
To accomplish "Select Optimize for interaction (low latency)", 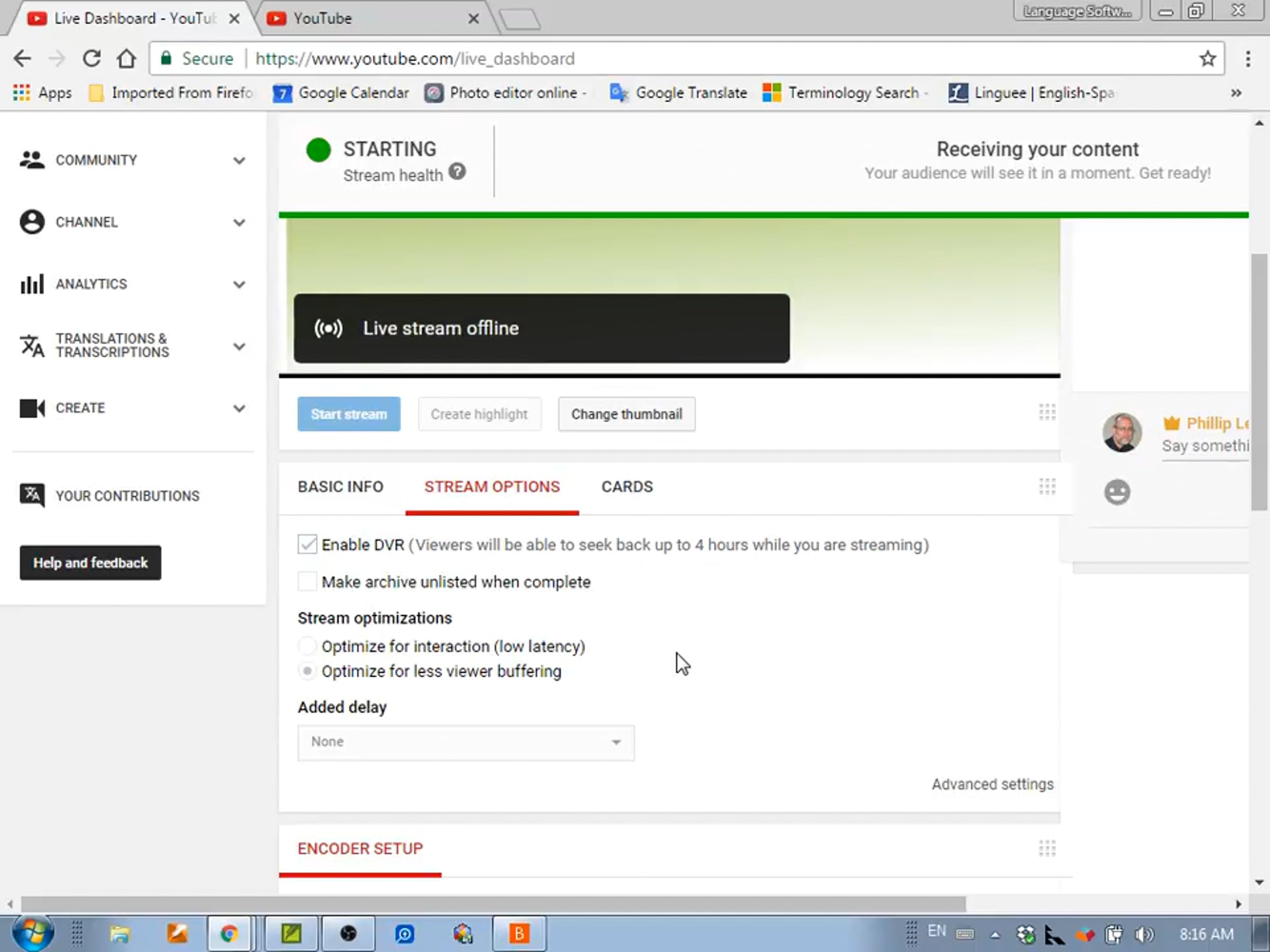I will (307, 646).
